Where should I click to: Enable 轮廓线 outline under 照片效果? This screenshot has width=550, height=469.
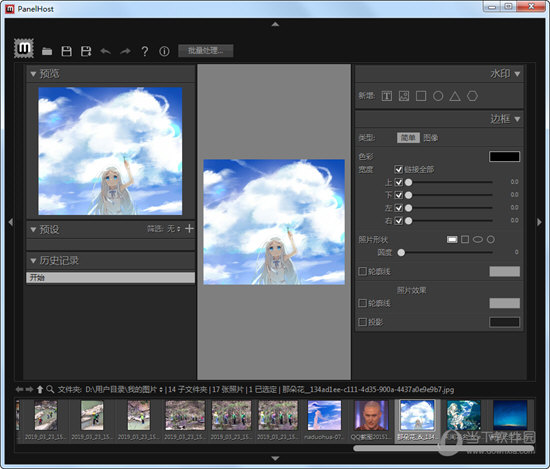[x=362, y=303]
